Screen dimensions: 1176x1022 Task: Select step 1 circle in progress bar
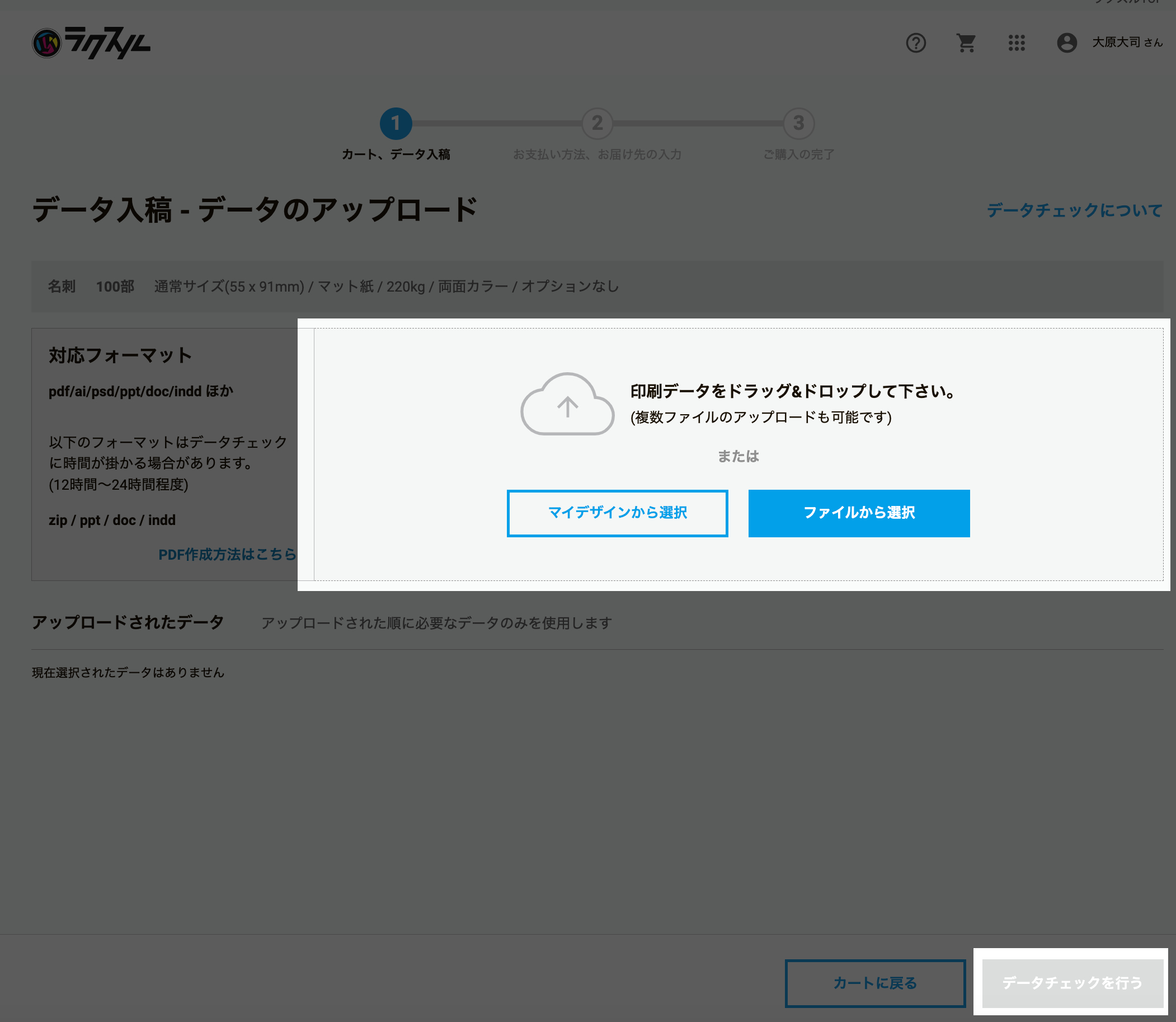pyautogui.click(x=397, y=123)
